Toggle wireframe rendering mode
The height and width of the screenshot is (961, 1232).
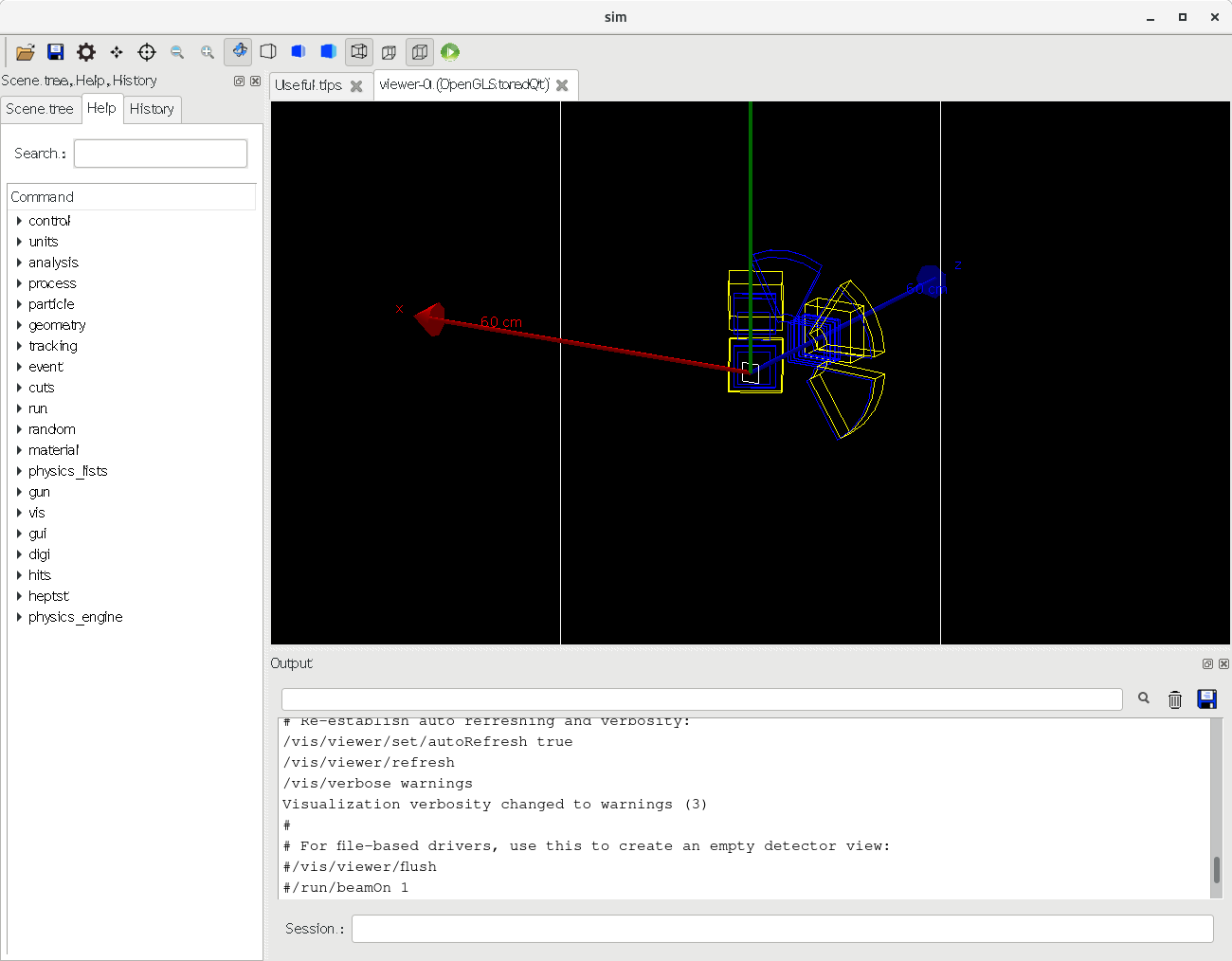click(359, 51)
